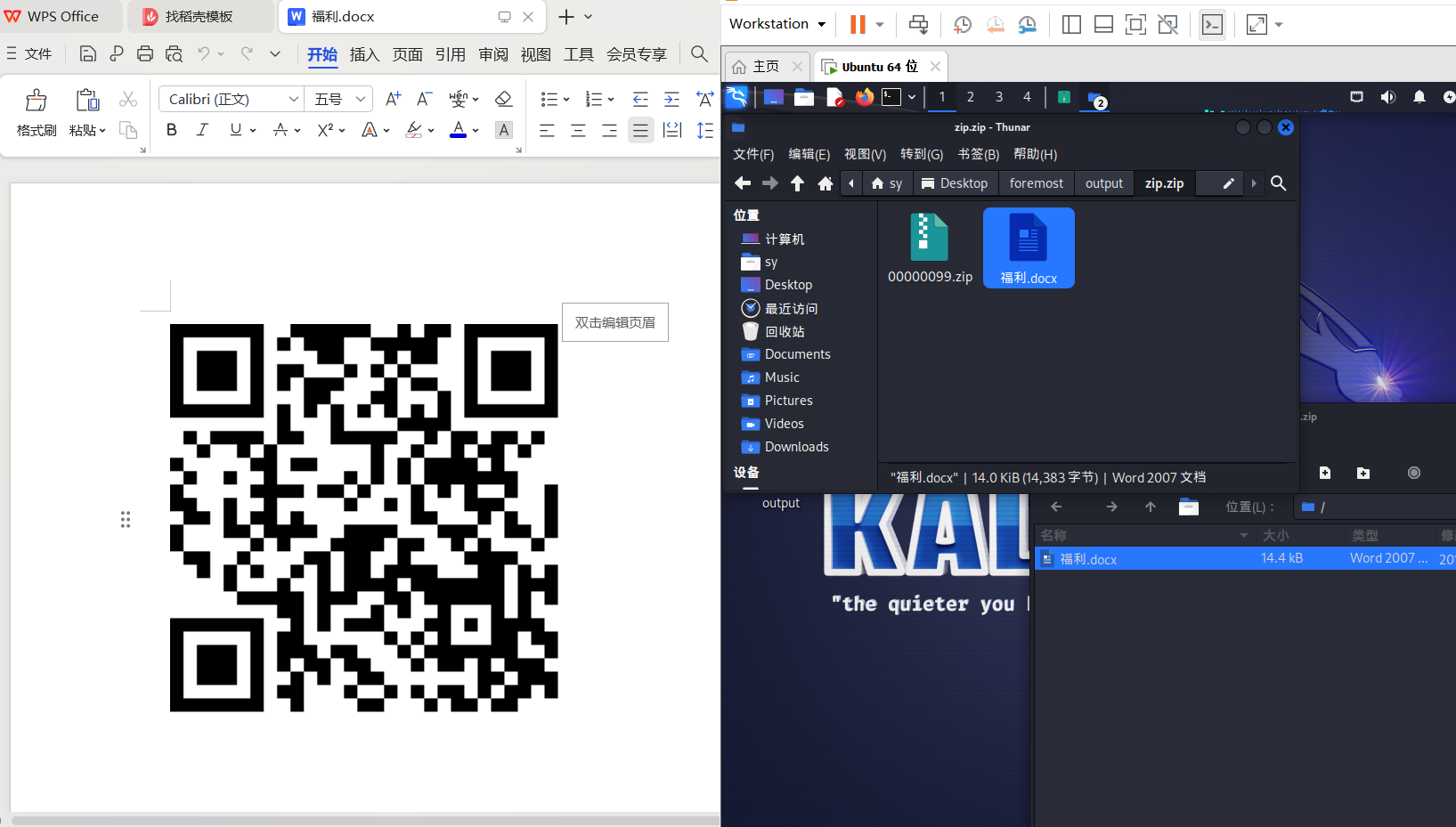The width and height of the screenshot is (1456, 827).
Task: Go to output in Thunar path bar
Action: pyautogui.click(x=1103, y=183)
